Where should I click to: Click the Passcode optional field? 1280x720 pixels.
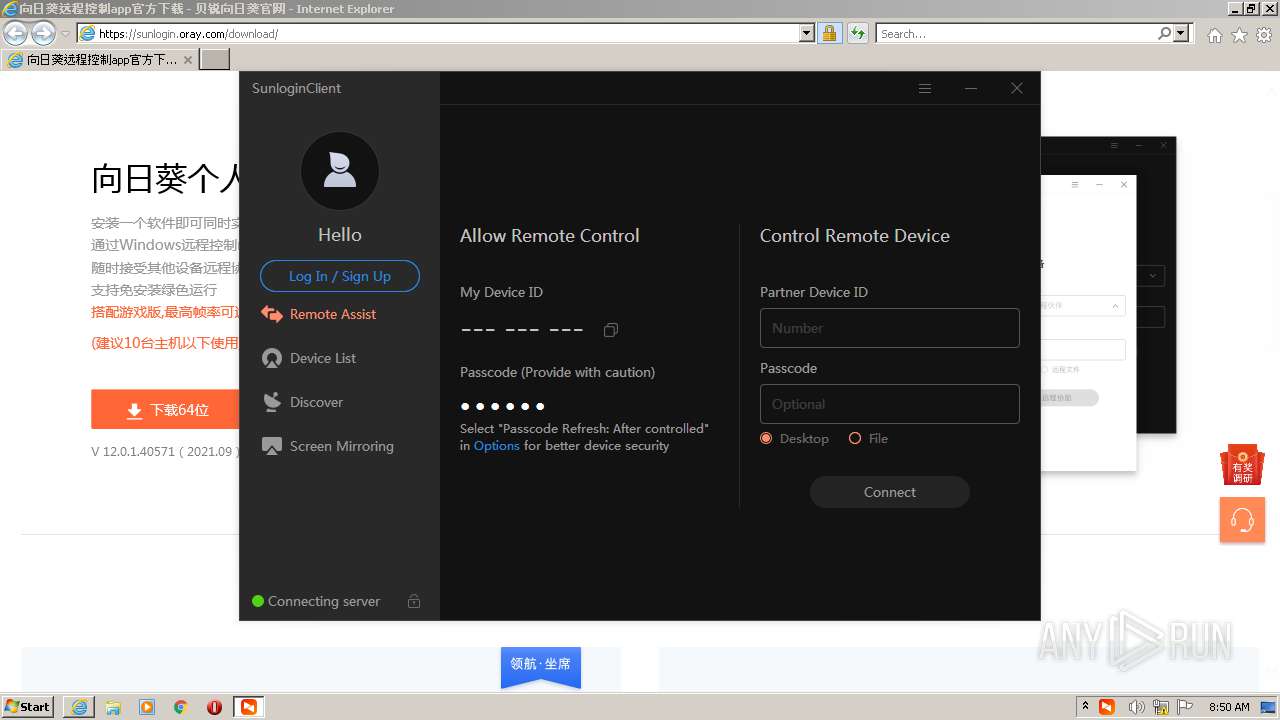coord(890,404)
